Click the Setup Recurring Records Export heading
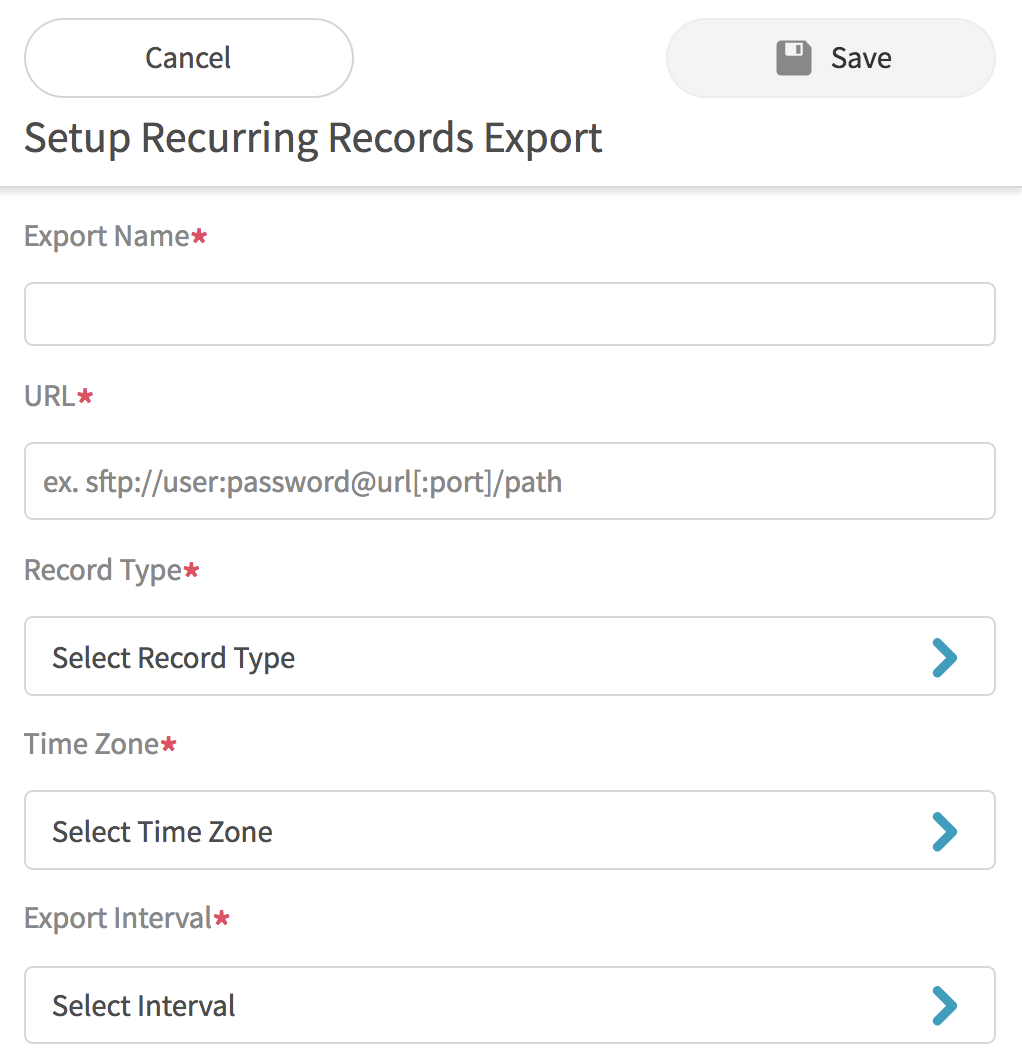The image size is (1022, 1062). 313,138
